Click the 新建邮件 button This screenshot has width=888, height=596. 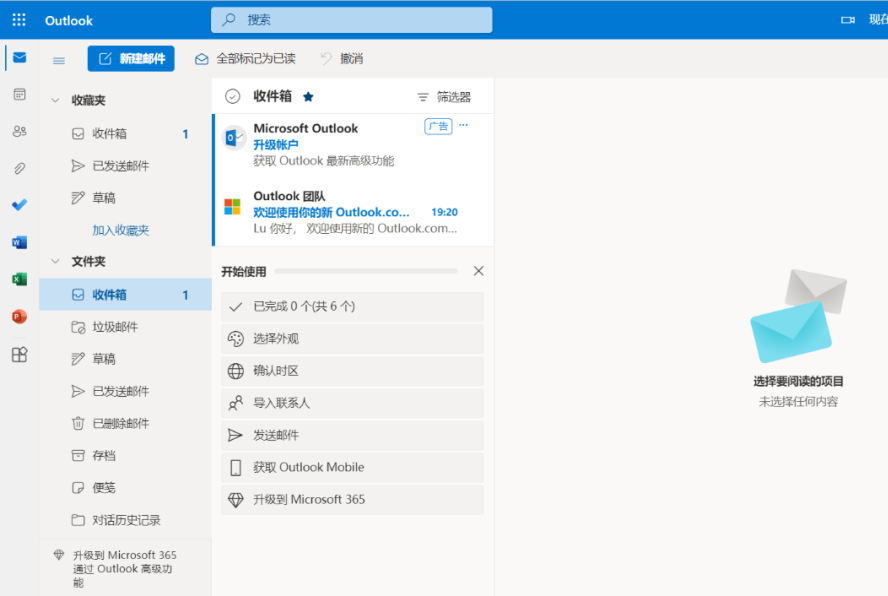pyautogui.click(x=131, y=59)
